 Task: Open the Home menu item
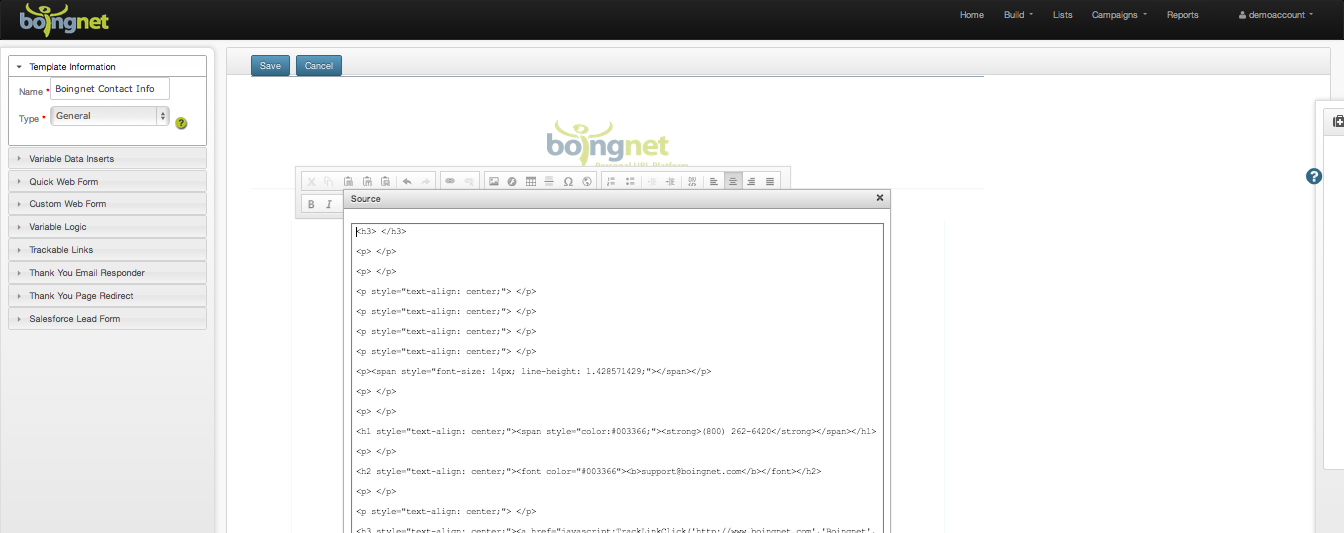pos(972,15)
